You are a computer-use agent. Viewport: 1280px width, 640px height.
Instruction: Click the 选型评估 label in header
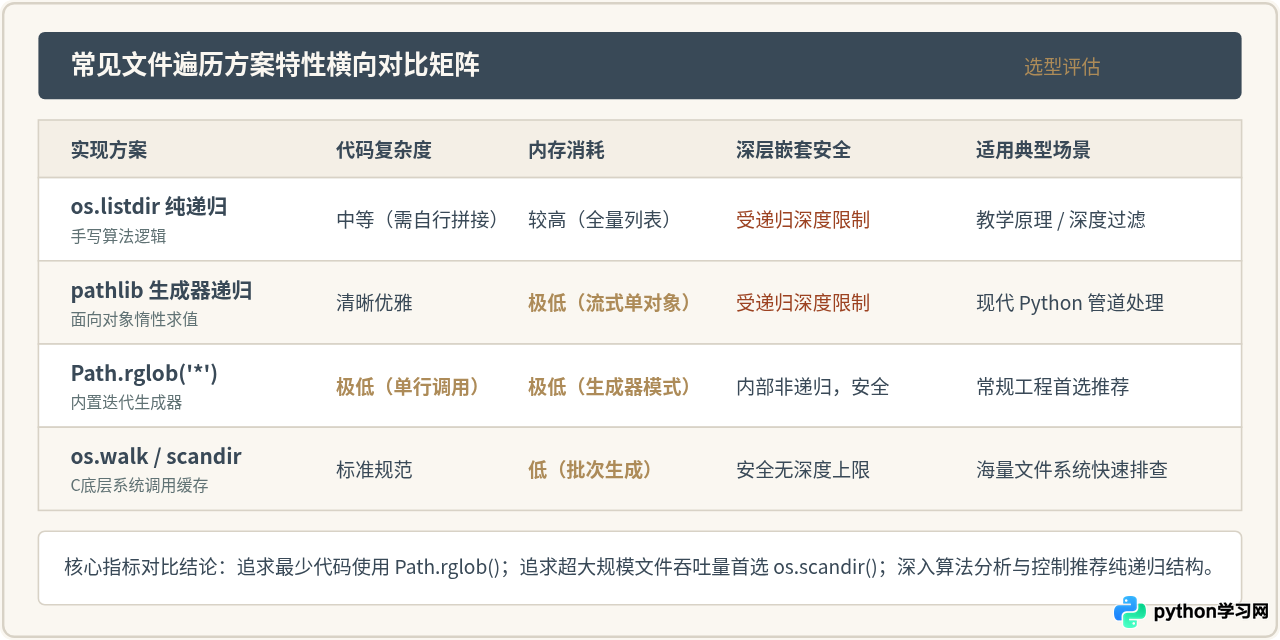tap(1061, 67)
